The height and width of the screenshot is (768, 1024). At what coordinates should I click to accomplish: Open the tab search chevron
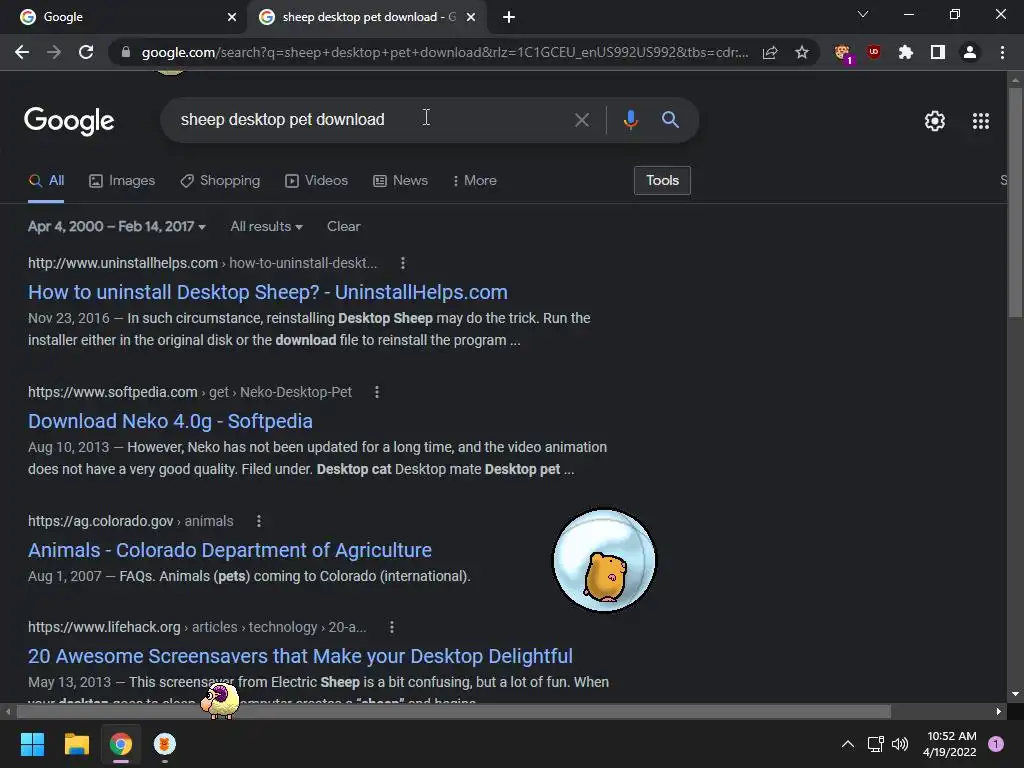863,14
